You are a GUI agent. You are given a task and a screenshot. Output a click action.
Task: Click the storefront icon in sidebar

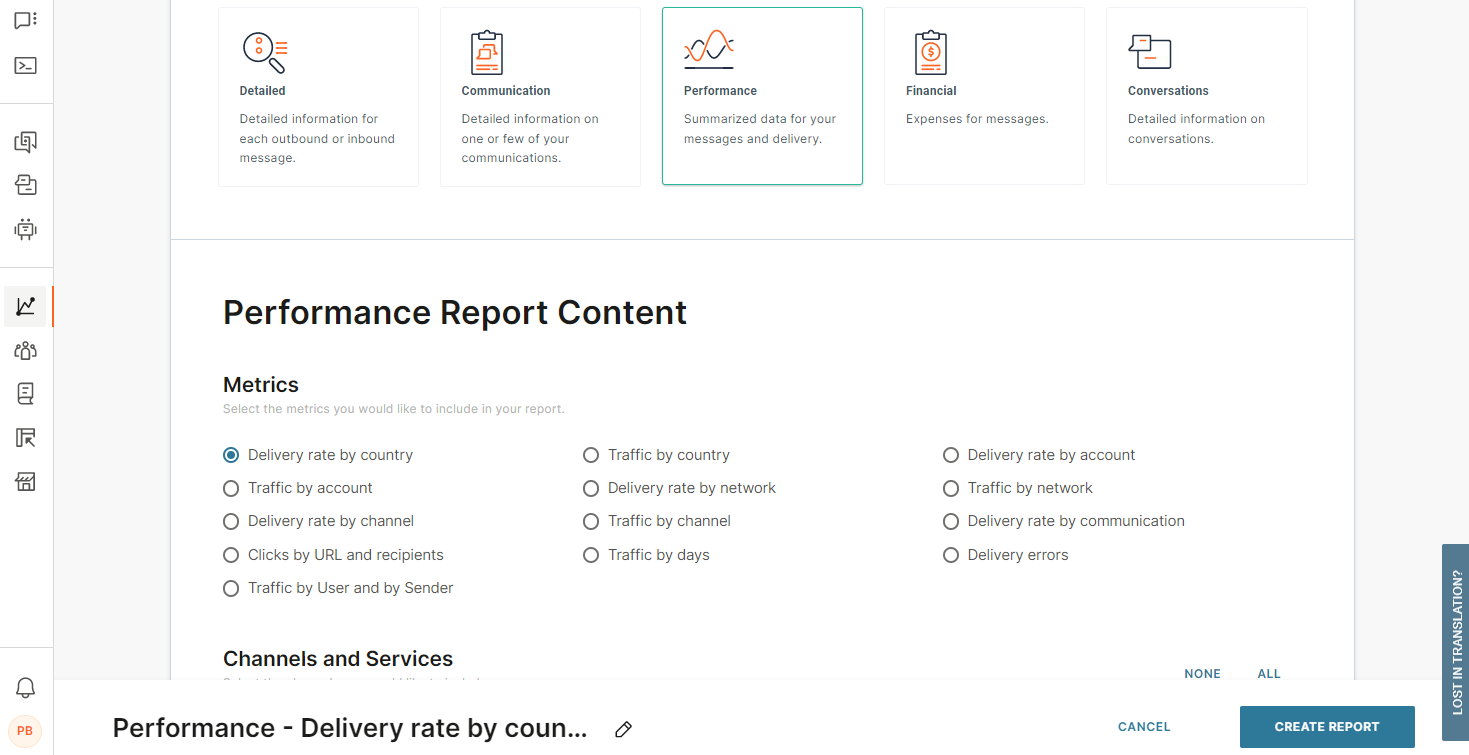click(x=26, y=482)
